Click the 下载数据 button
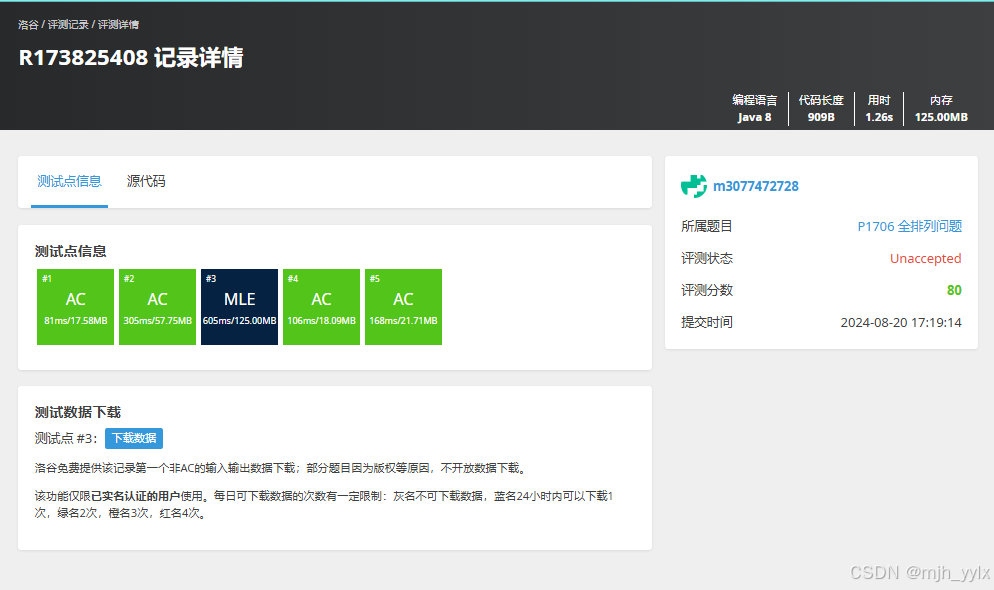This screenshot has height=590, width=994. (134, 438)
